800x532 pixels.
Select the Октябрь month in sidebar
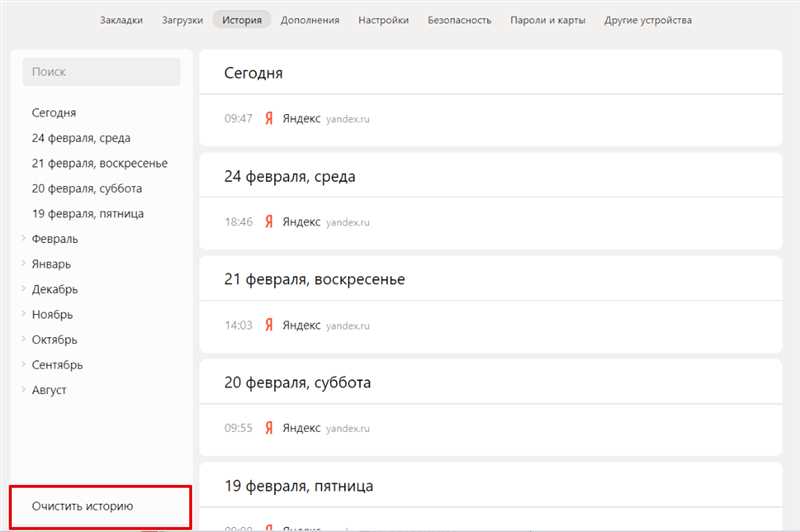[x=54, y=340]
